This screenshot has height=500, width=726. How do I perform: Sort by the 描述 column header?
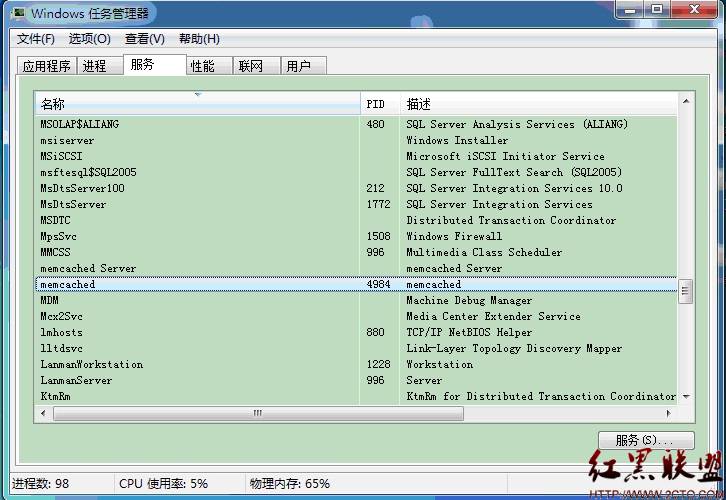[538, 104]
